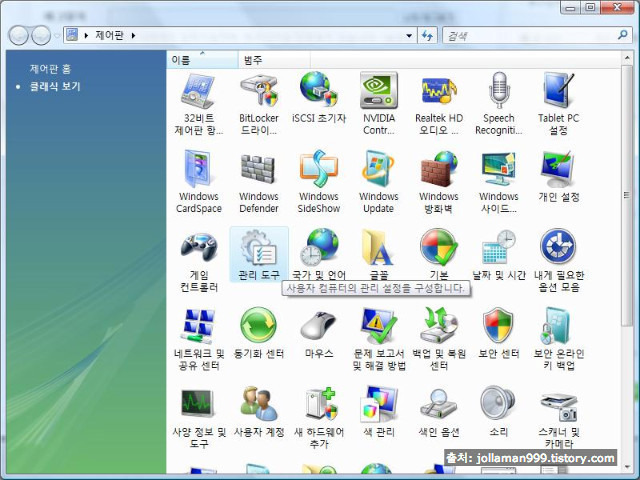Click the 클래식 보기 link

55,87
